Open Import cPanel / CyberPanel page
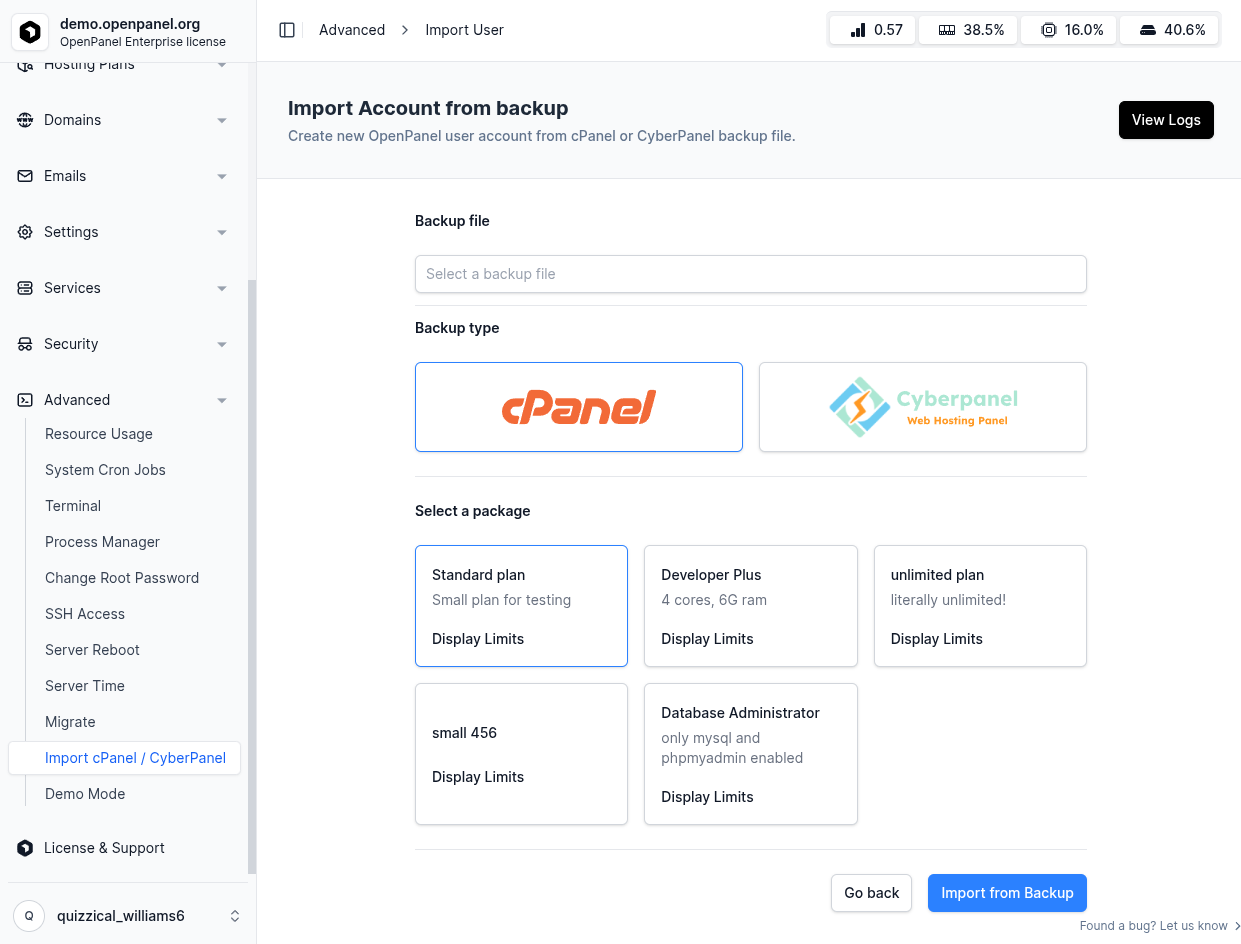 (x=124, y=758)
